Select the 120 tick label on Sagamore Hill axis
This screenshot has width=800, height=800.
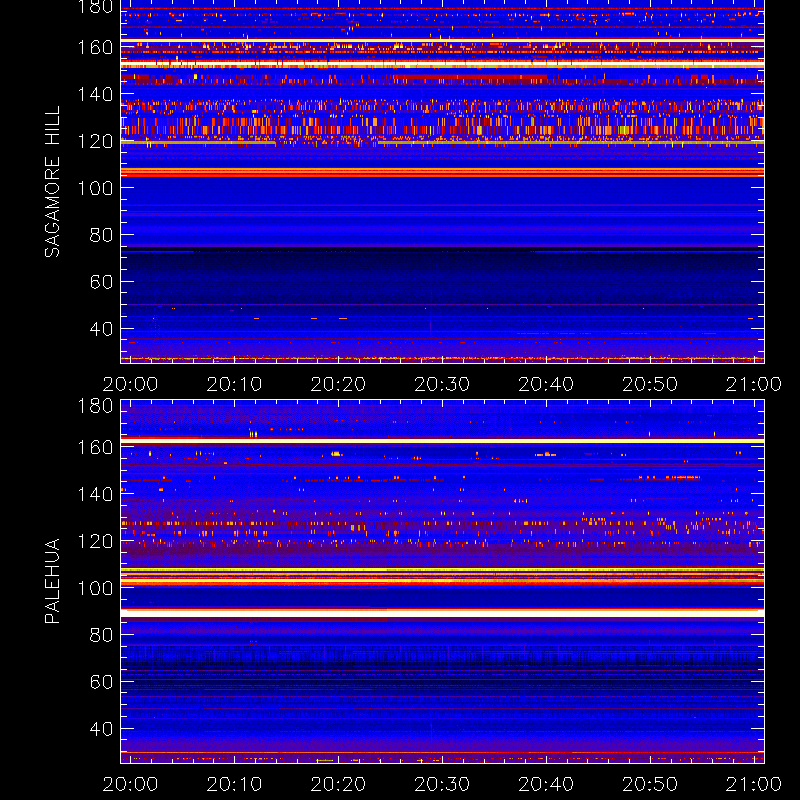click(x=95, y=141)
